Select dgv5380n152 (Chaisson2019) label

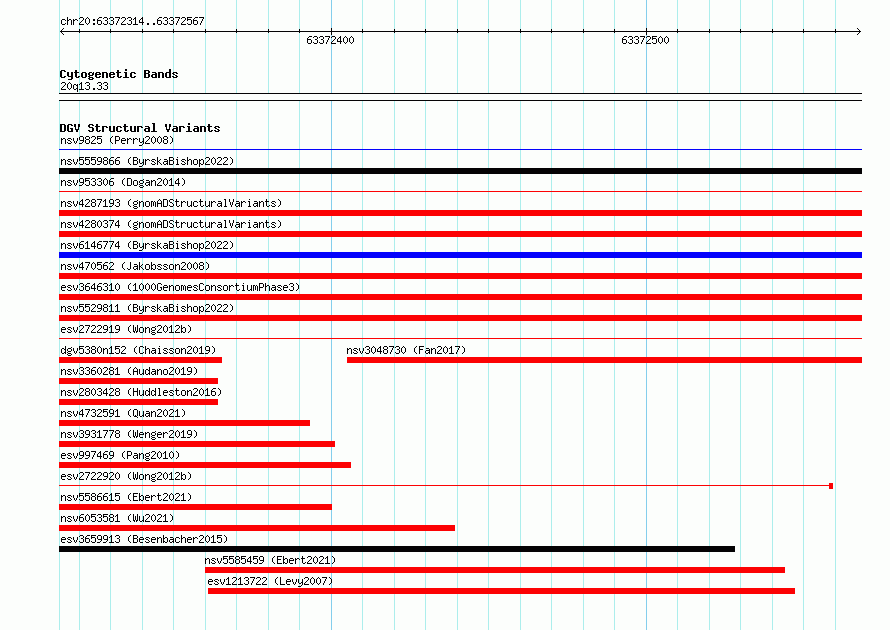coord(138,350)
